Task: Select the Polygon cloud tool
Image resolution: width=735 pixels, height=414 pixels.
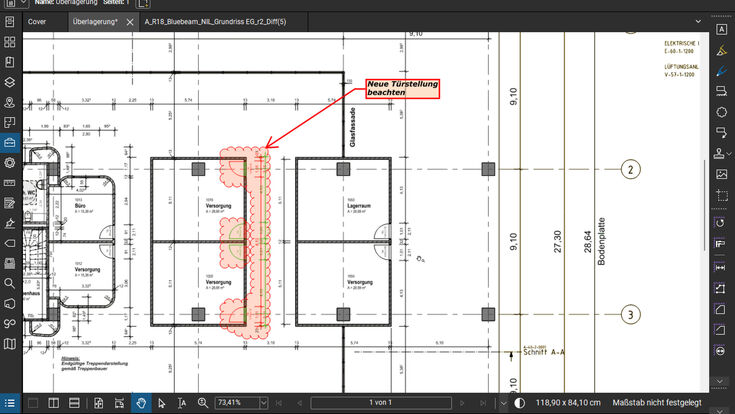Action: pos(721,112)
